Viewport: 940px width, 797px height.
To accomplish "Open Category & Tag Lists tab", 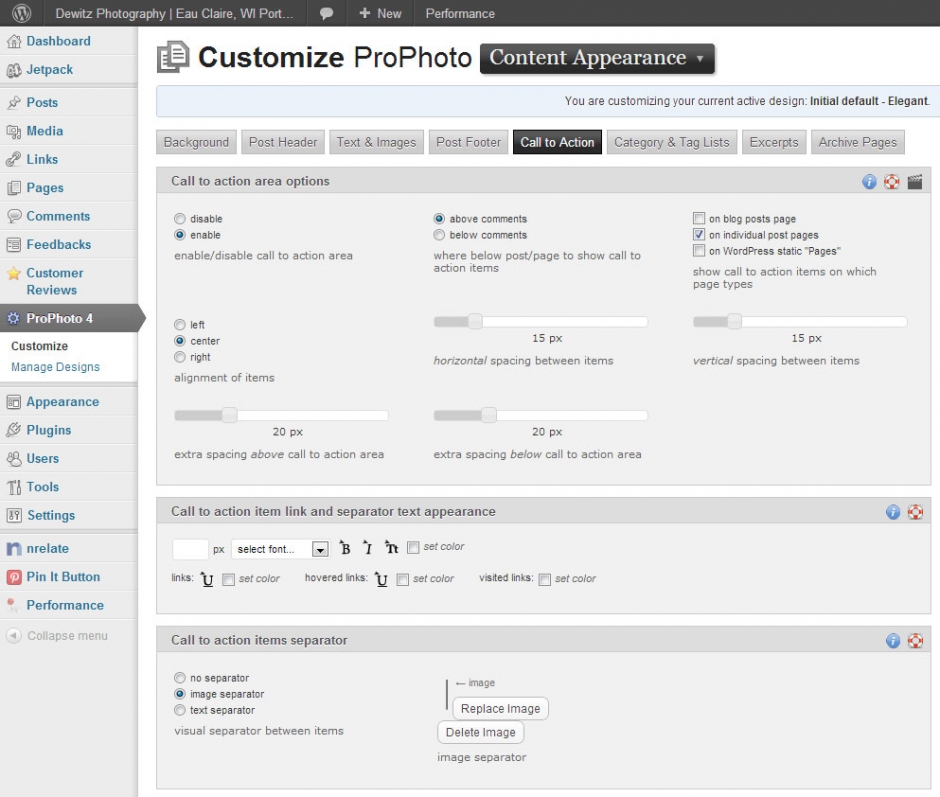I will pos(671,142).
